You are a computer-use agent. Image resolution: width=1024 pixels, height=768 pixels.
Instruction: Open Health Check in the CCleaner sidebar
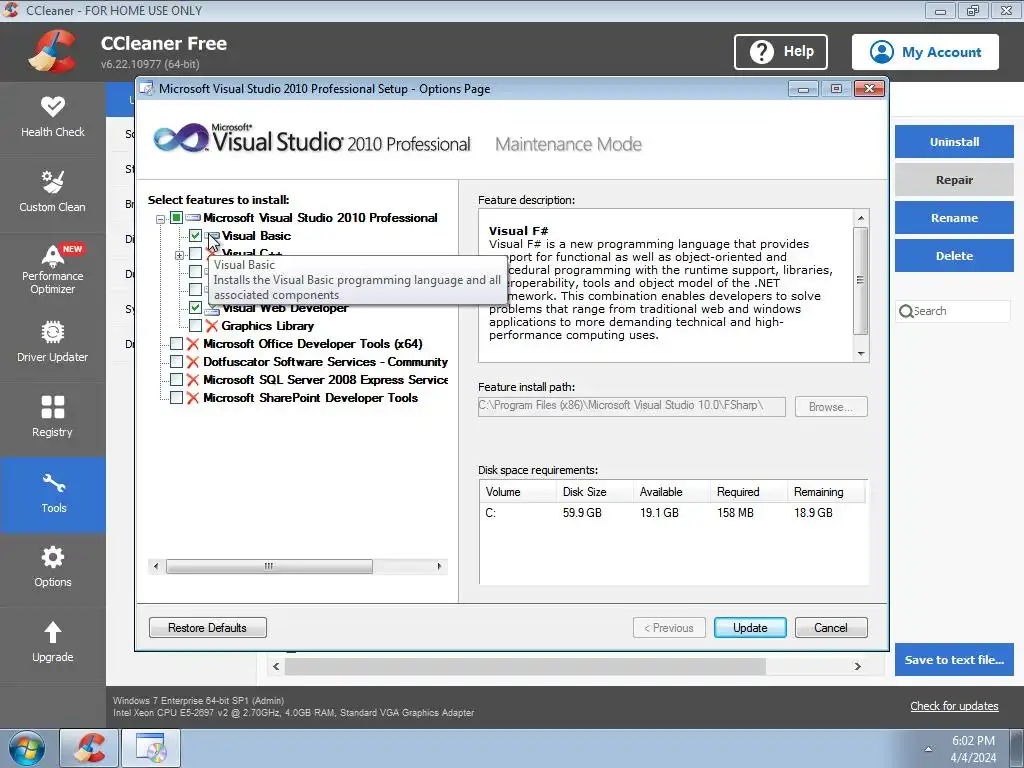(52, 118)
